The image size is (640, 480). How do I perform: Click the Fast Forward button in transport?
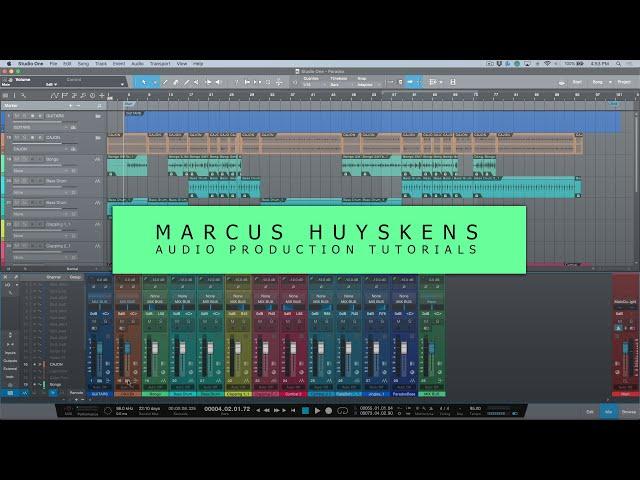point(276,410)
